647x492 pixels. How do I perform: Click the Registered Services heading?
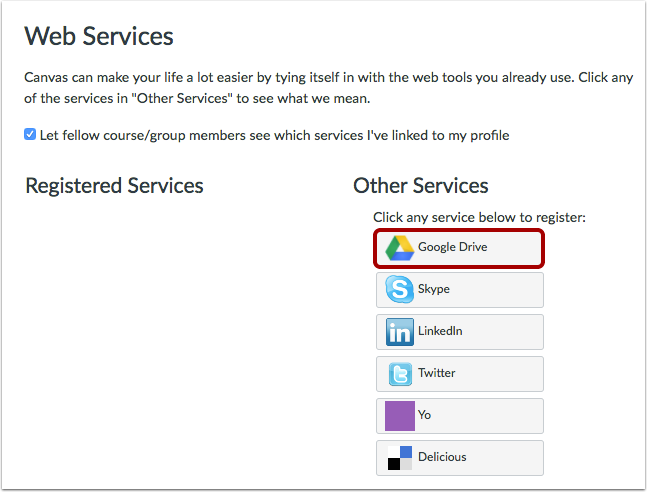[114, 186]
